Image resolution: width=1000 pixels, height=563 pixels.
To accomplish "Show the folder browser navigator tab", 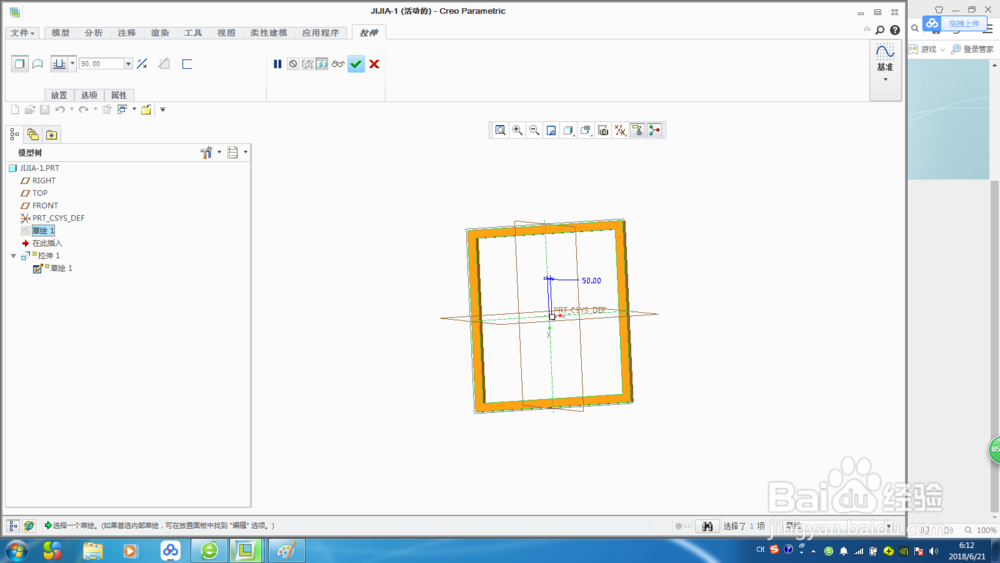I will (x=33, y=135).
